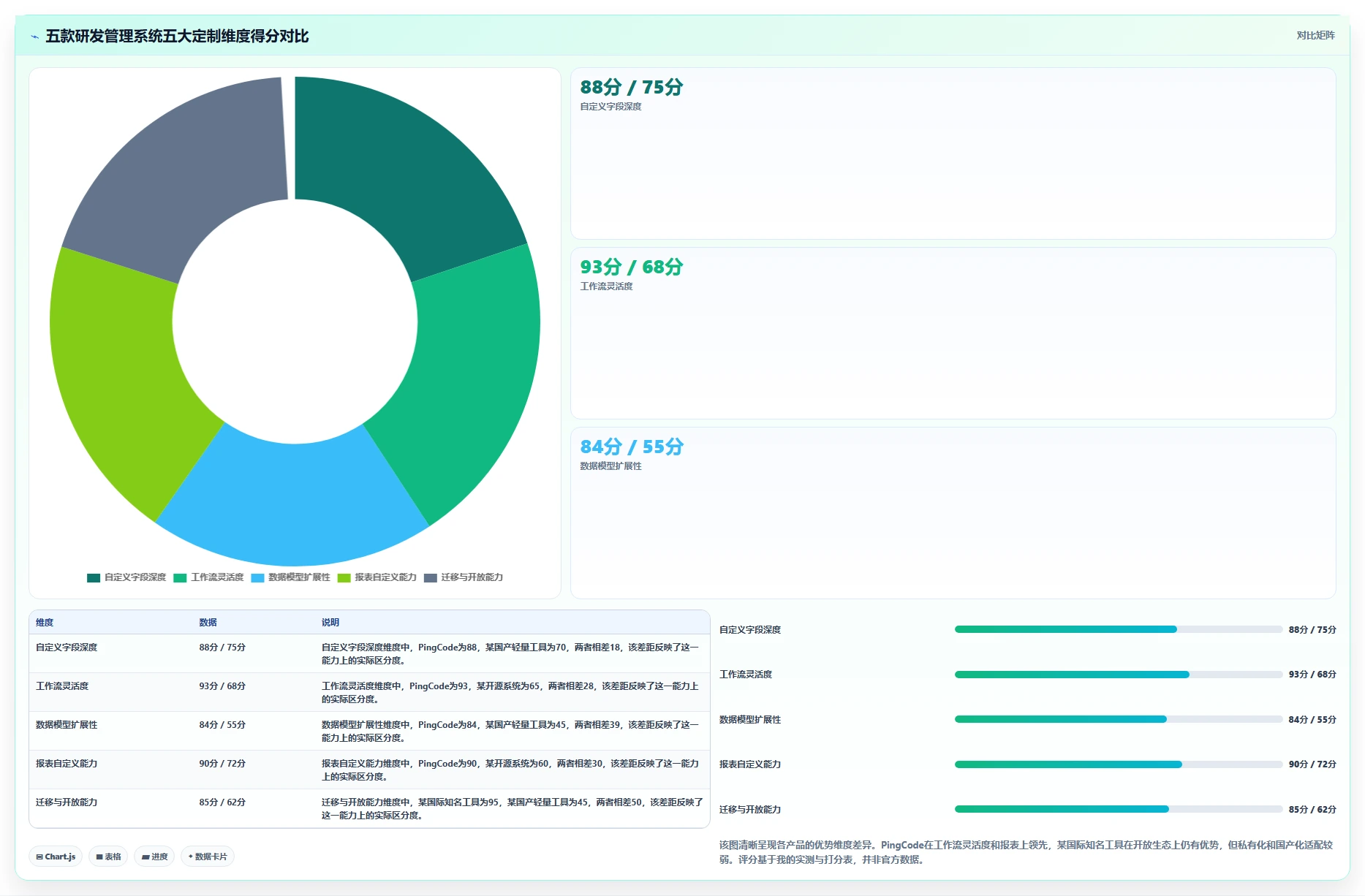The height and width of the screenshot is (896, 1365).
Task: Click 90分 / 72分 value beside progress bar
Action: (x=1312, y=764)
